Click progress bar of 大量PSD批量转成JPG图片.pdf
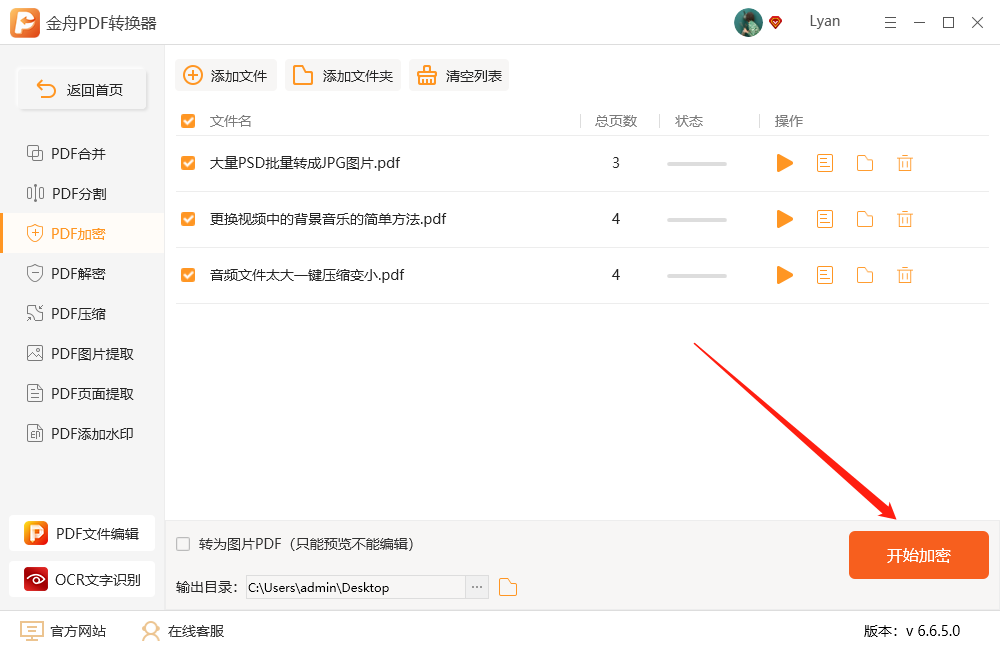1000x650 pixels. (x=696, y=164)
